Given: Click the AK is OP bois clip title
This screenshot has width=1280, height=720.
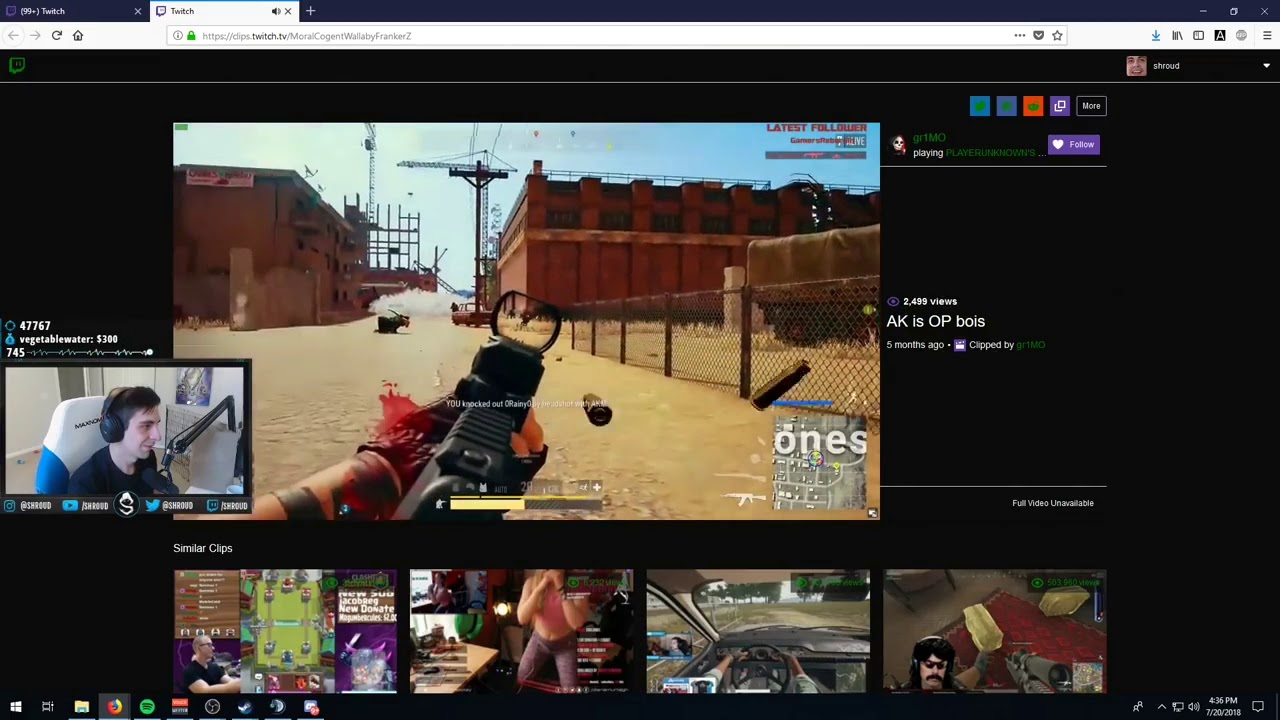Looking at the screenshot, I should (935, 321).
